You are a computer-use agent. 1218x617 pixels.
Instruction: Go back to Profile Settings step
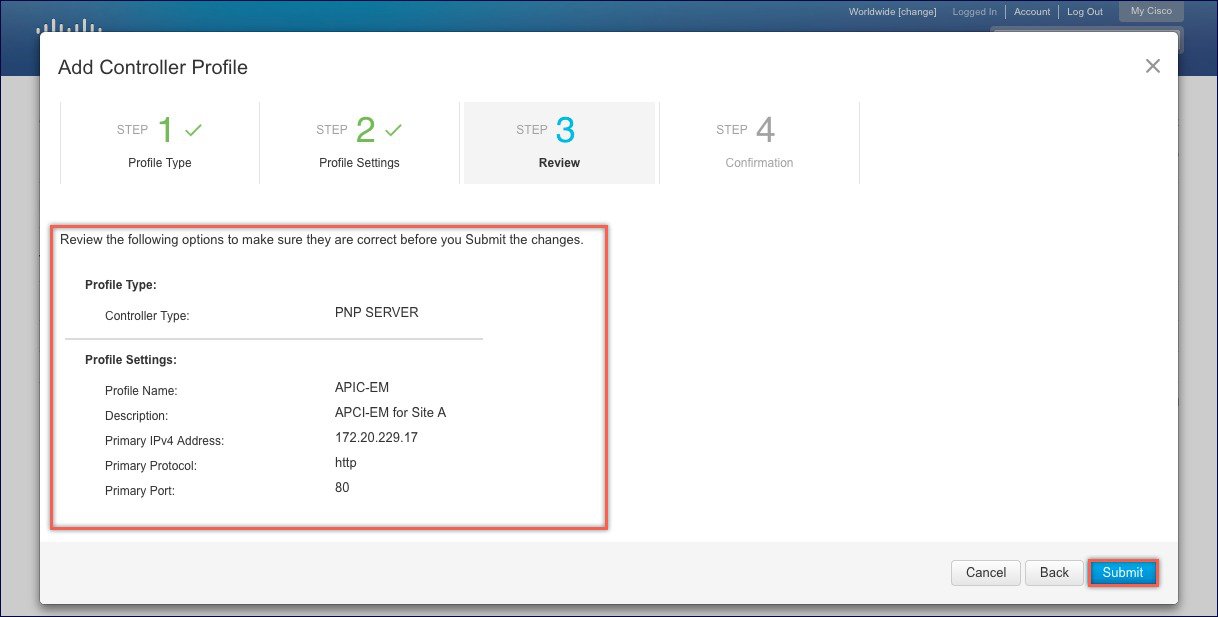click(x=1054, y=573)
